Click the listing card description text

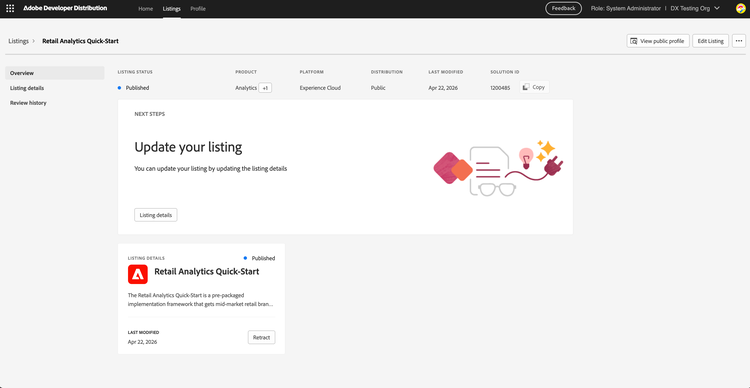[x=200, y=299]
